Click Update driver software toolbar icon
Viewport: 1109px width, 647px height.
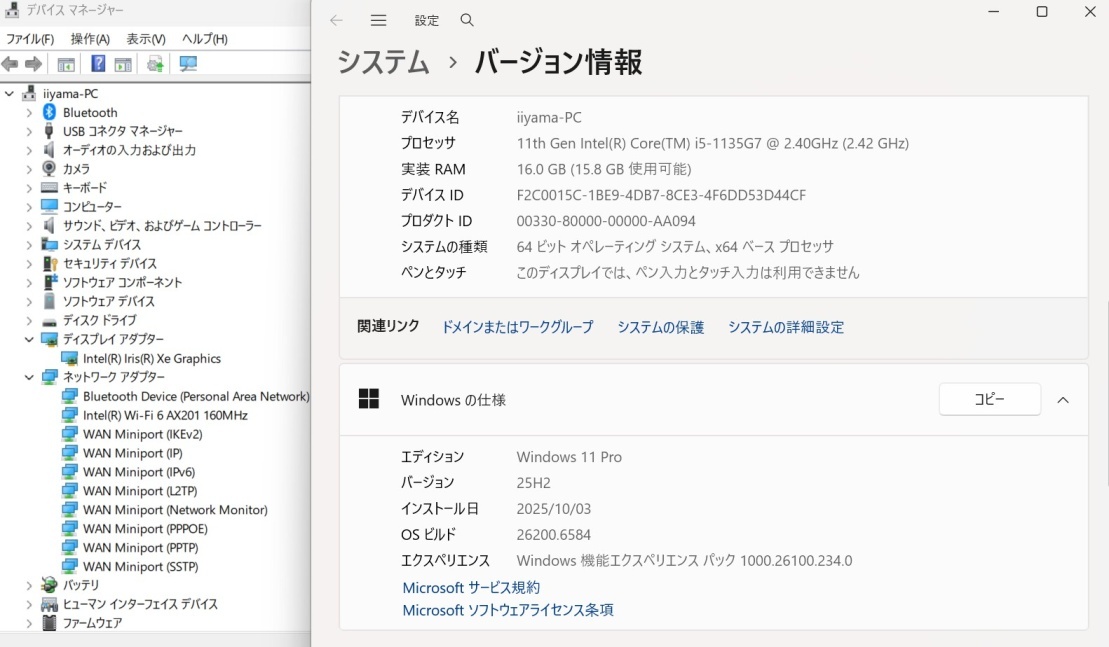(x=155, y=64)
